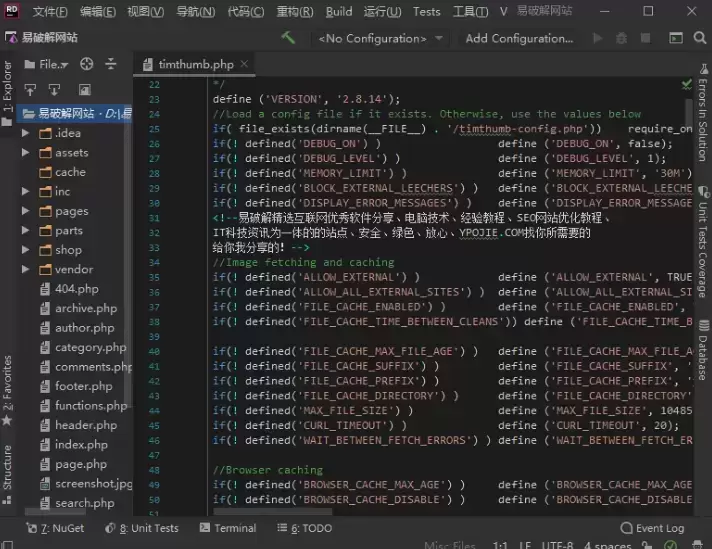Screen dimensions: 712x549
Task: Expand the assets folder
Action: click(26, 153)
